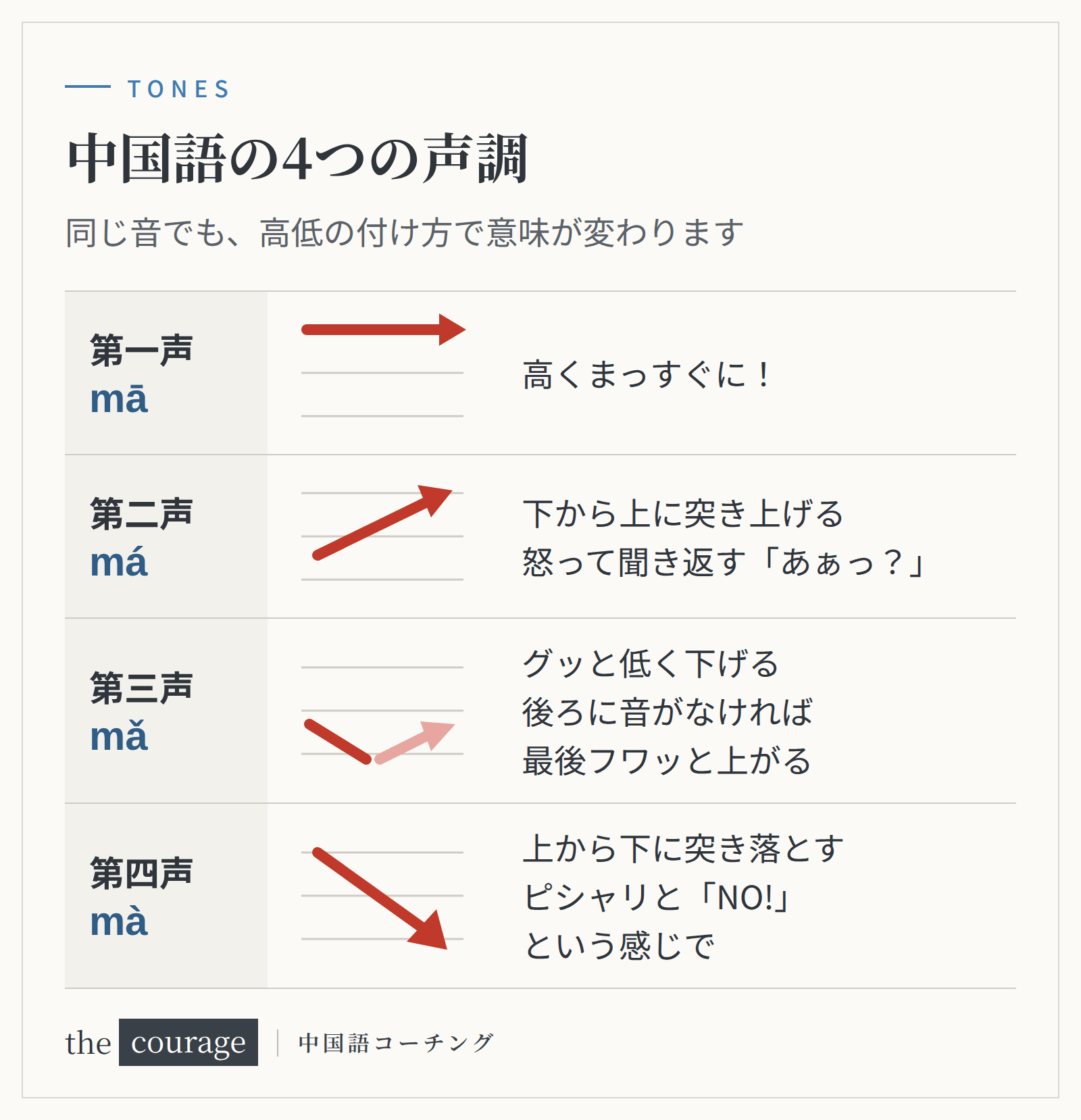The width and height of the screenshot is (1081, 1120).
Task: Click the third tone falling dark red stroke
Action: pos(338,742)
